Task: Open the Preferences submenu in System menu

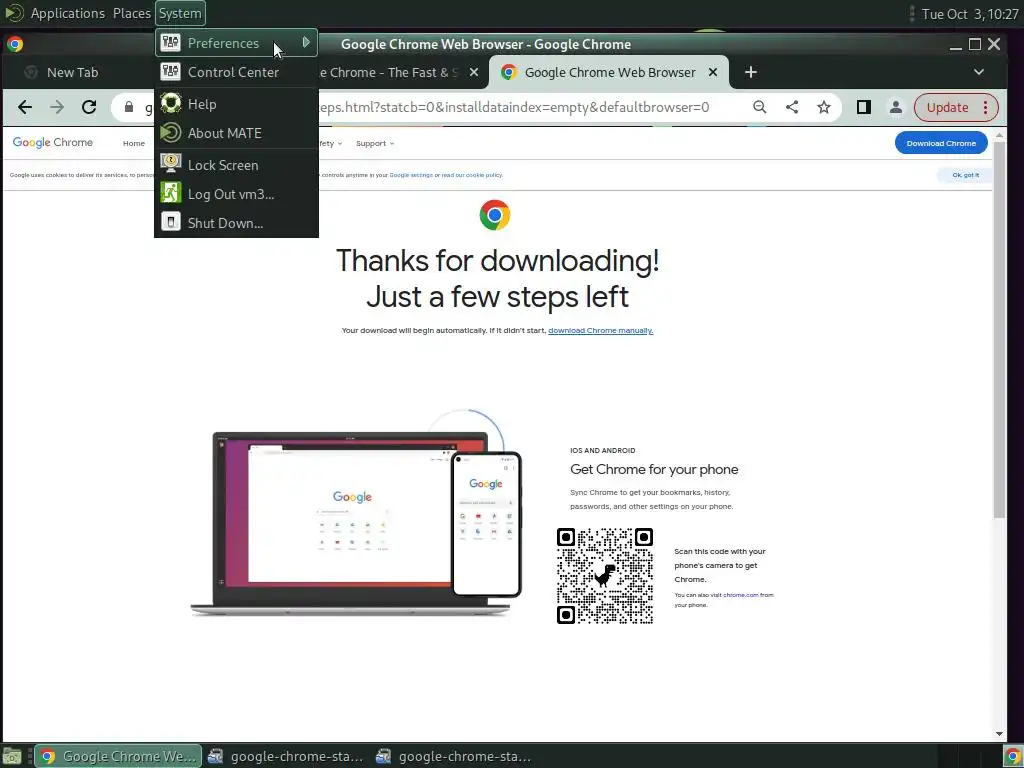Action: (x=236, y=43)
